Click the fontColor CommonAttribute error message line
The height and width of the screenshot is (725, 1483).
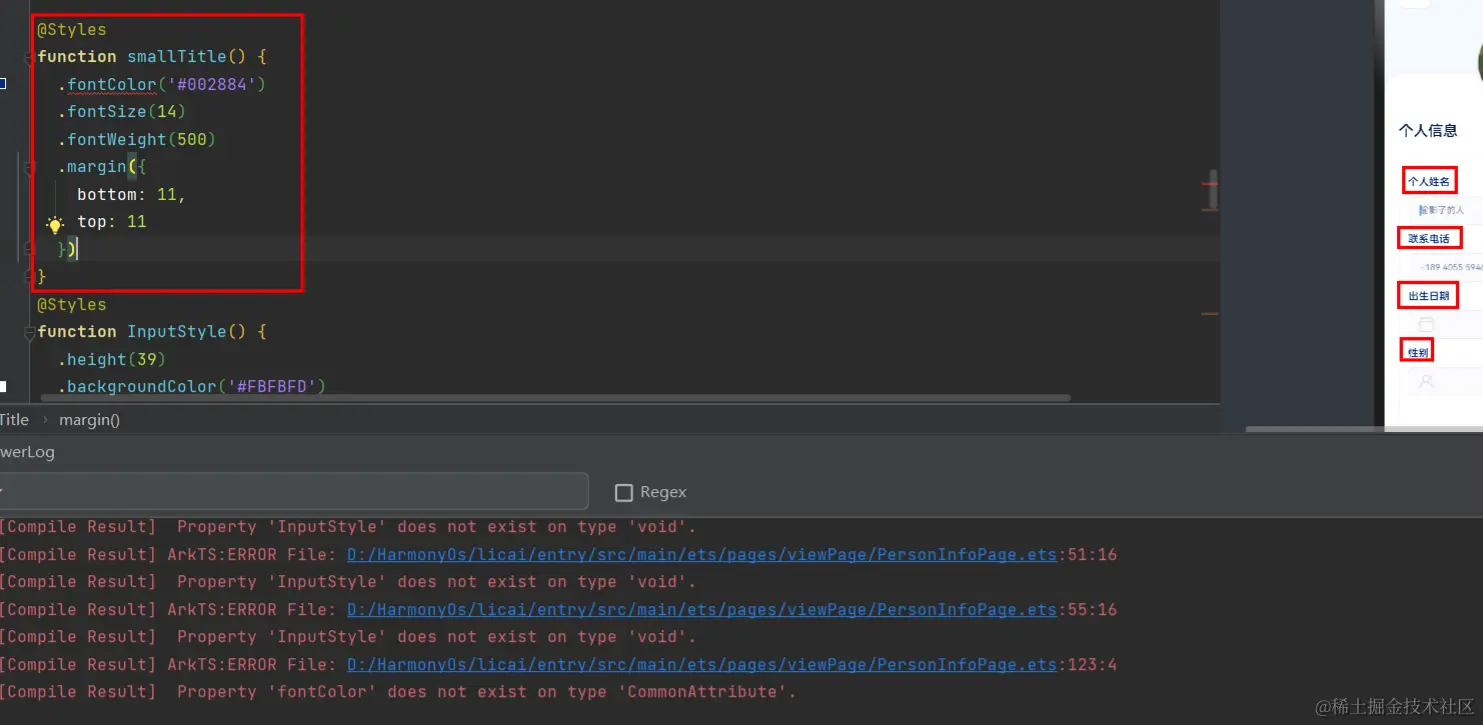pos(399,692)
